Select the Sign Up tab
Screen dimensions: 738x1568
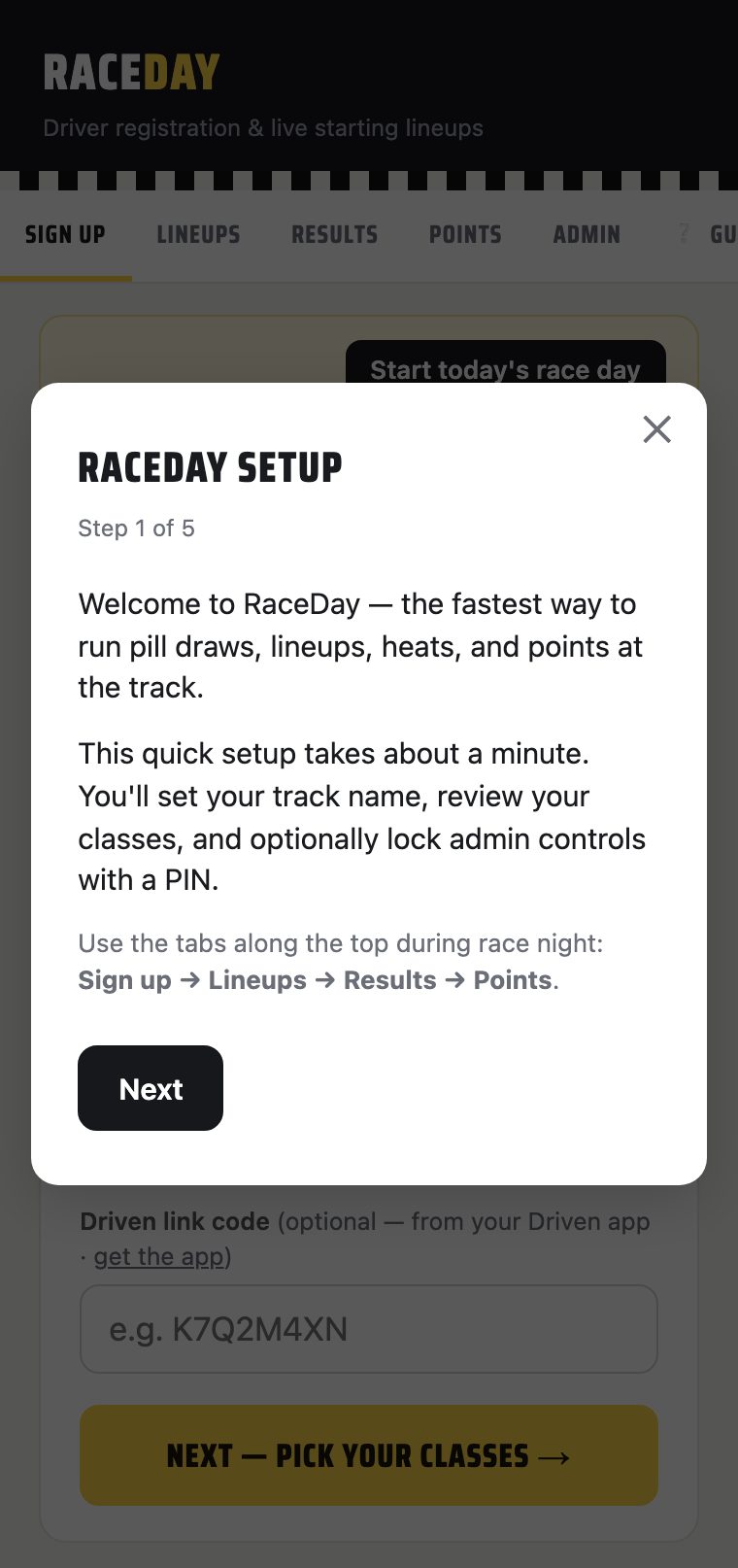(65, 234)
